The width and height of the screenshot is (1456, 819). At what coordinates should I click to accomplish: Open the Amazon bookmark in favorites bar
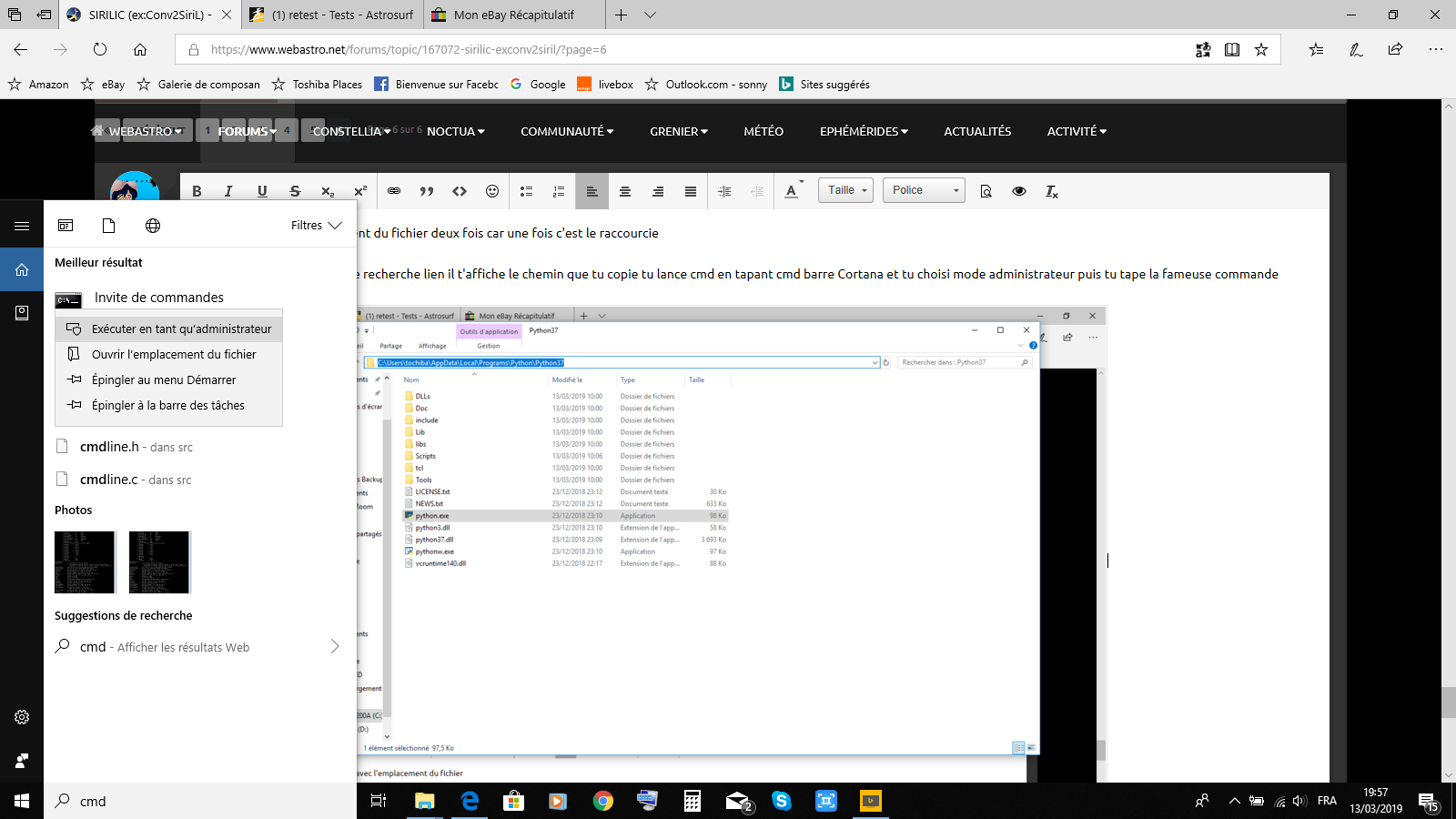click(x=38, y=84)
